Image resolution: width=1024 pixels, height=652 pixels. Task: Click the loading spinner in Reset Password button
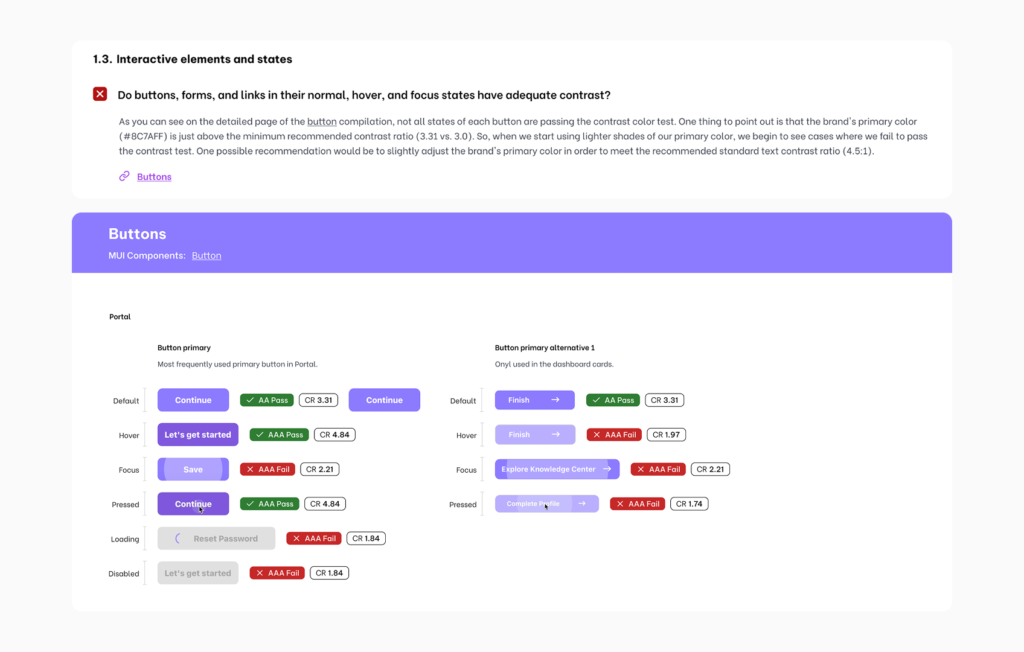coord(178,538)
